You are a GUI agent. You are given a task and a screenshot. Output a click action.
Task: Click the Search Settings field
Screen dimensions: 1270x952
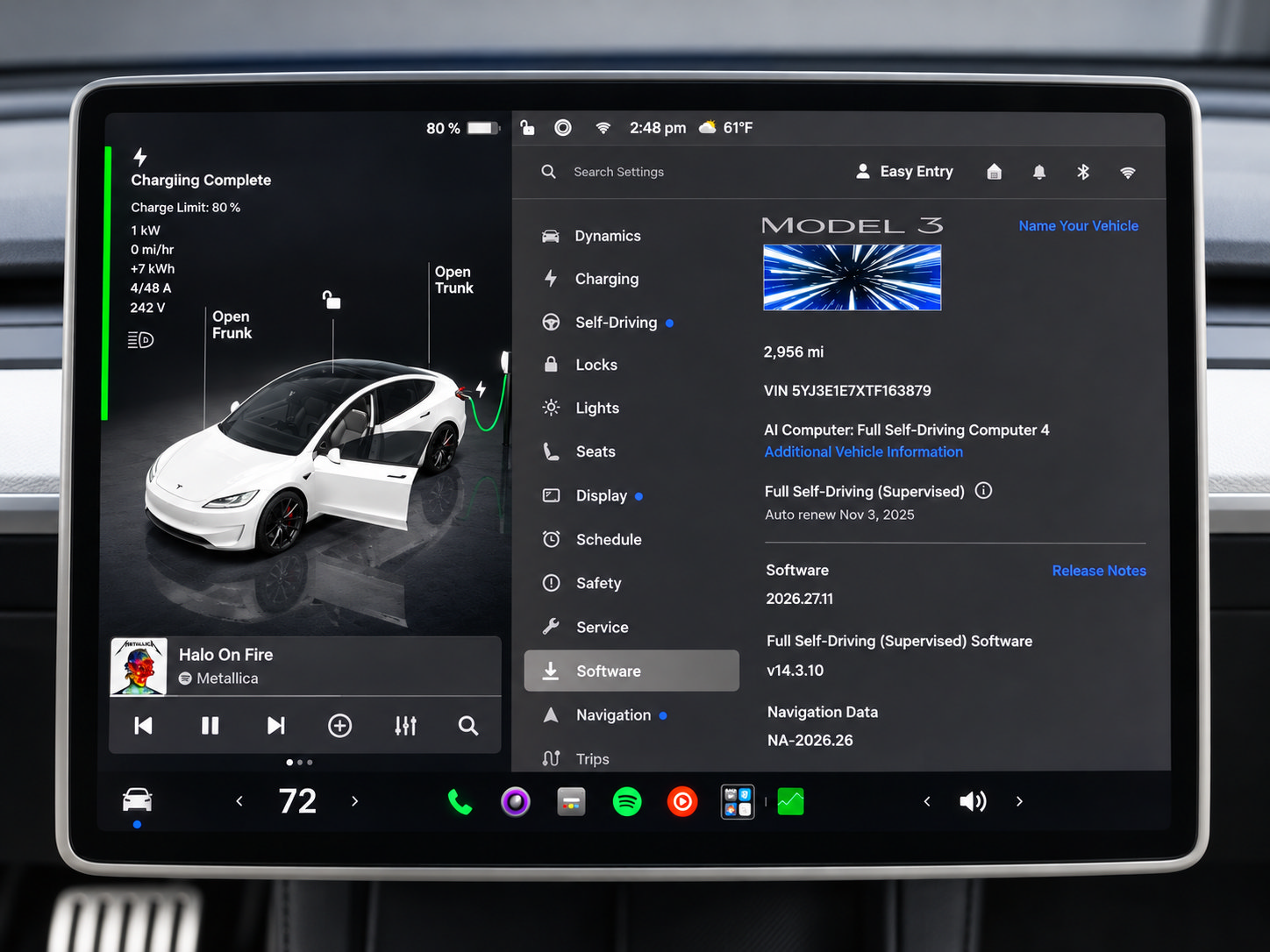[618, 172]
